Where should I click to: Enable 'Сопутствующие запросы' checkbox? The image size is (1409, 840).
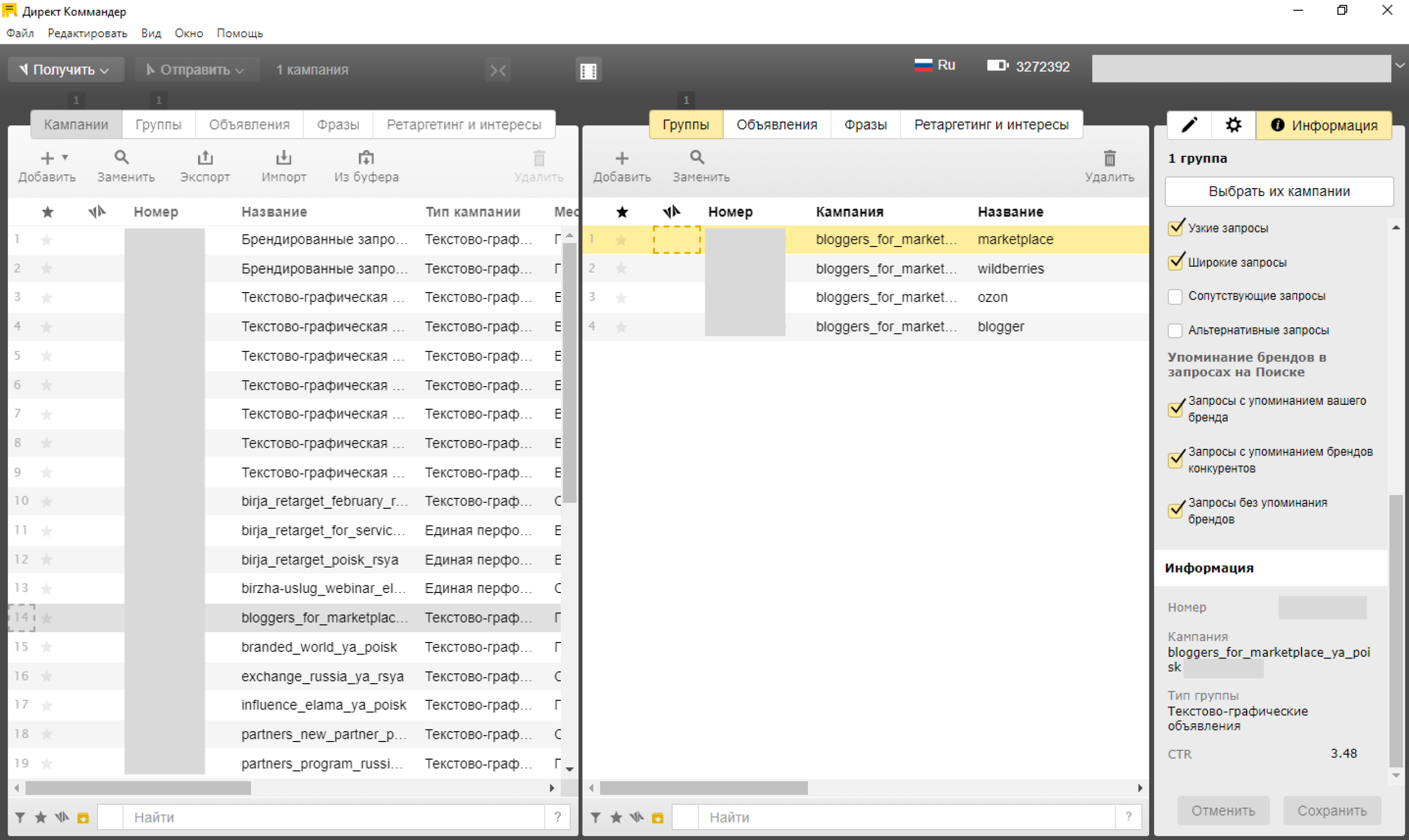[x=1175, y=297]
